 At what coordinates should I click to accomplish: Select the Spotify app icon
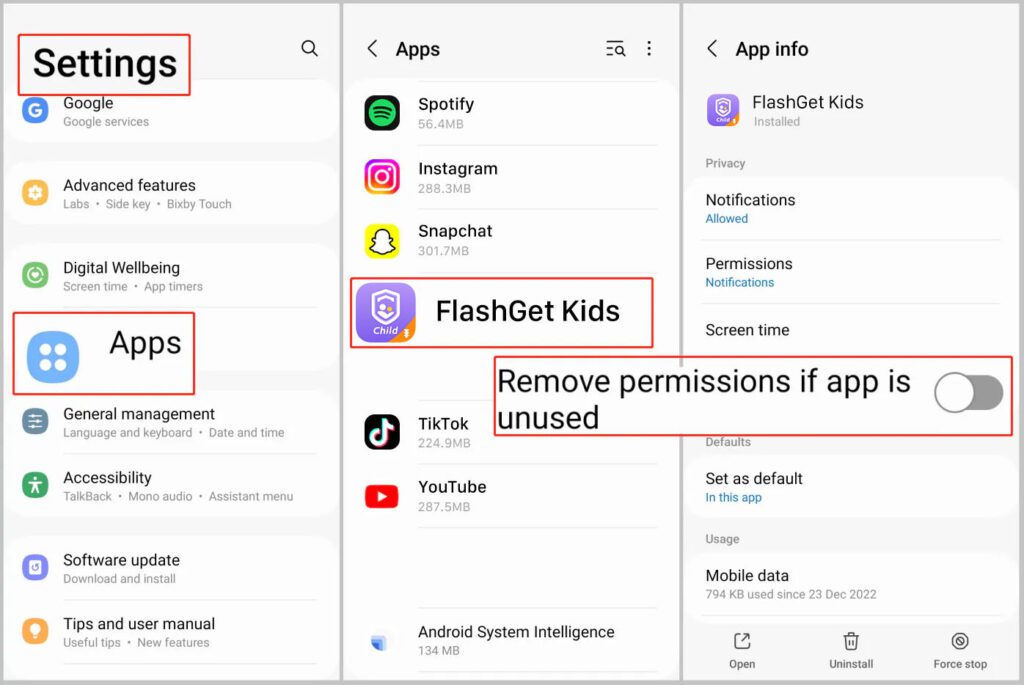point(385,113)
